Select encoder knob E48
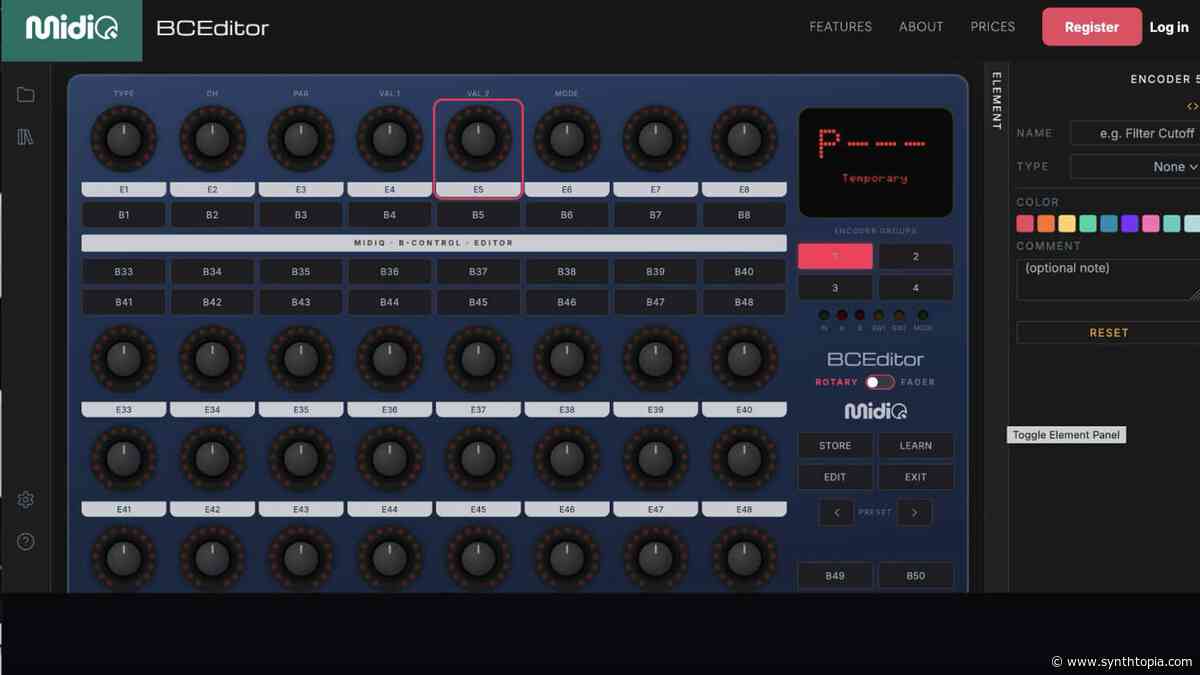The image size is (1200, 675). click(x=744, y=459)
